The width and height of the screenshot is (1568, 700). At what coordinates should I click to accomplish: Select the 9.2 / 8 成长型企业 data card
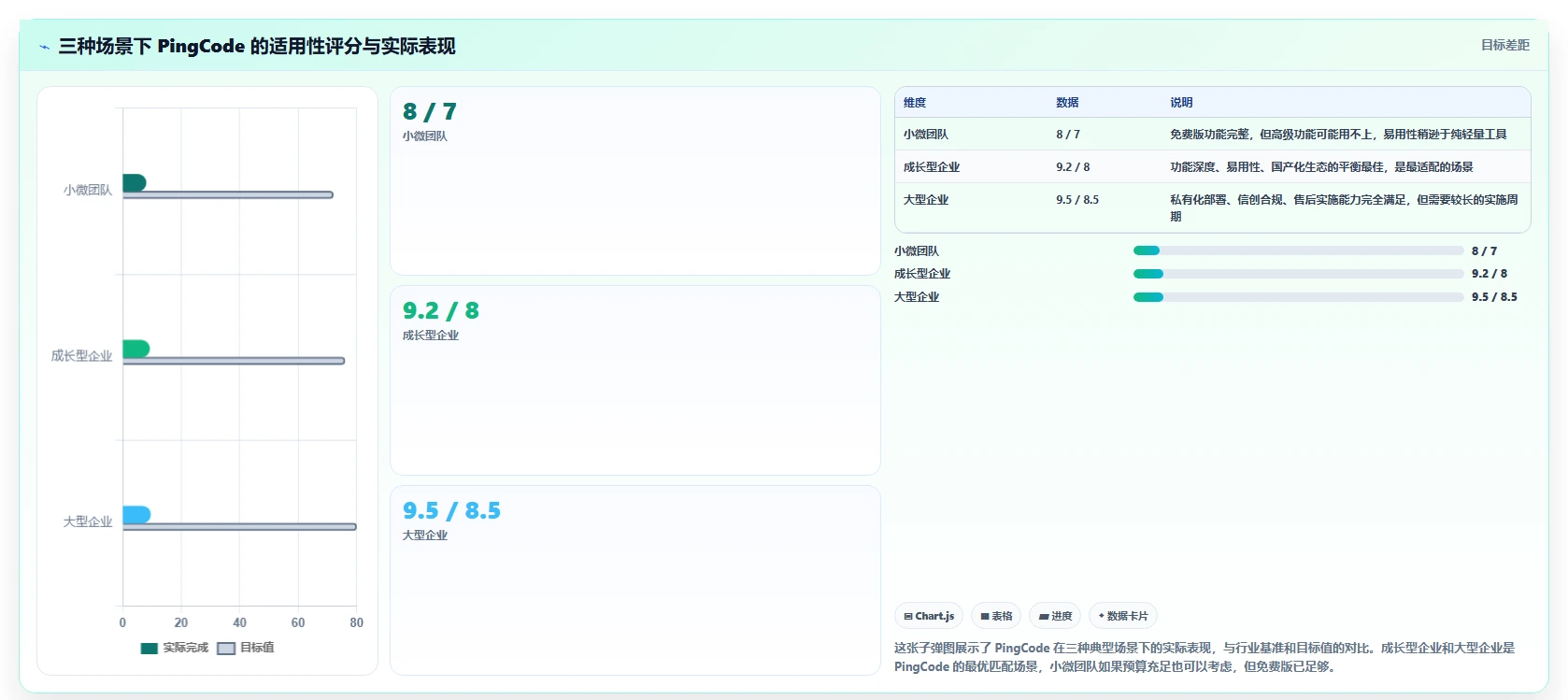pyautogui.click(x=635, y=380)
